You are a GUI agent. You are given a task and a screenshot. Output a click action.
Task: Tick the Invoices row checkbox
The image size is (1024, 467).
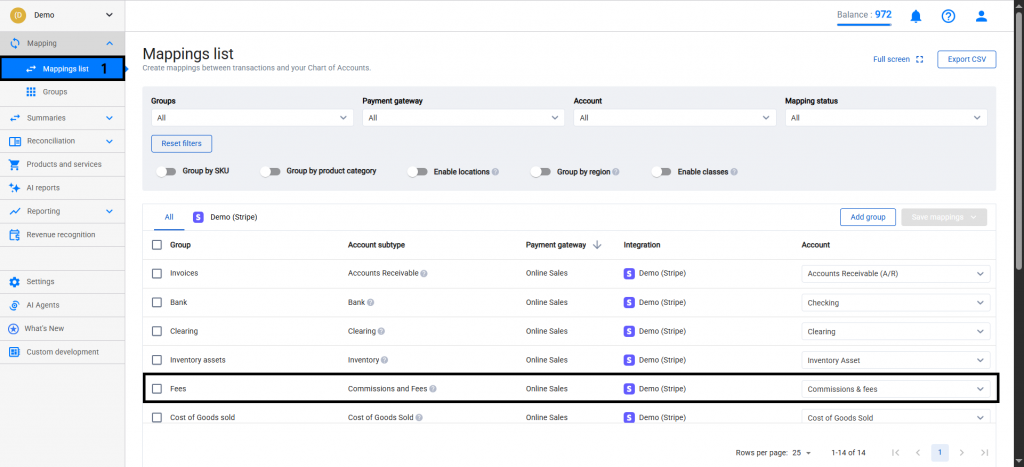click(156, 273)
